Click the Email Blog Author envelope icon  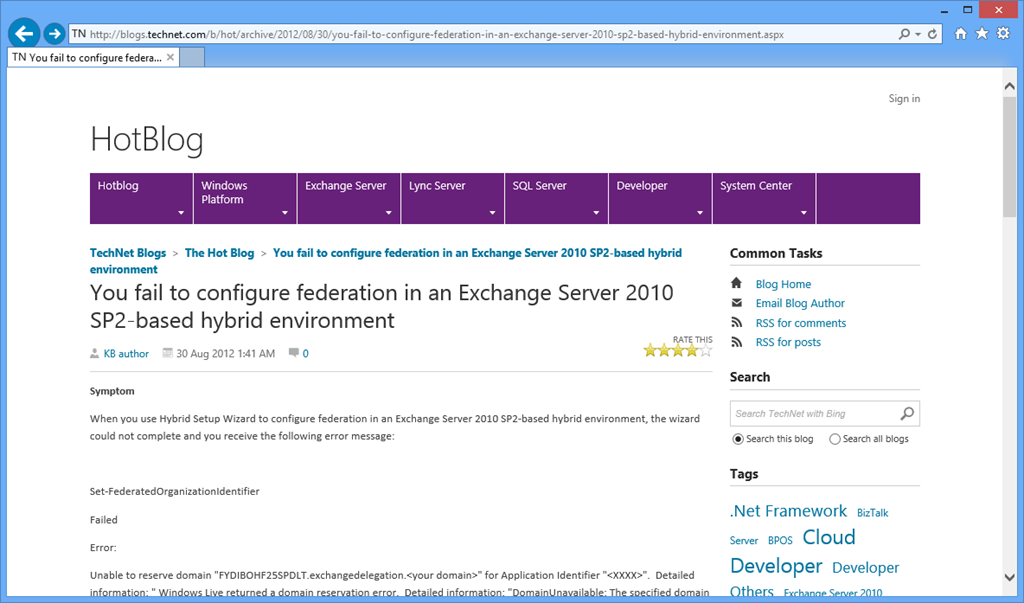(x=737, y=302)
